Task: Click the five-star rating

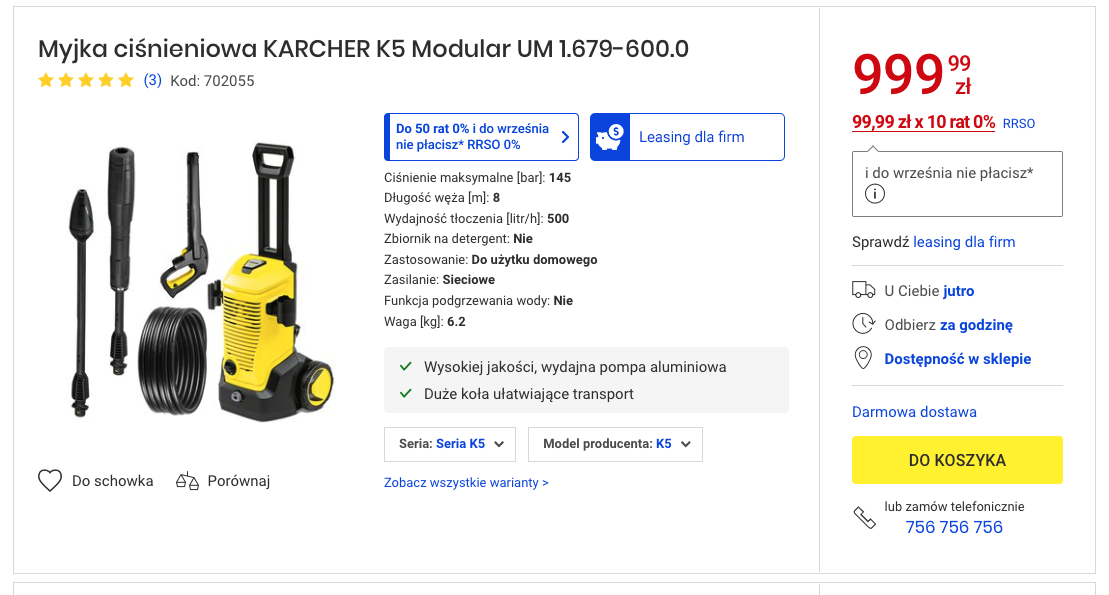Action: (86, 80)
